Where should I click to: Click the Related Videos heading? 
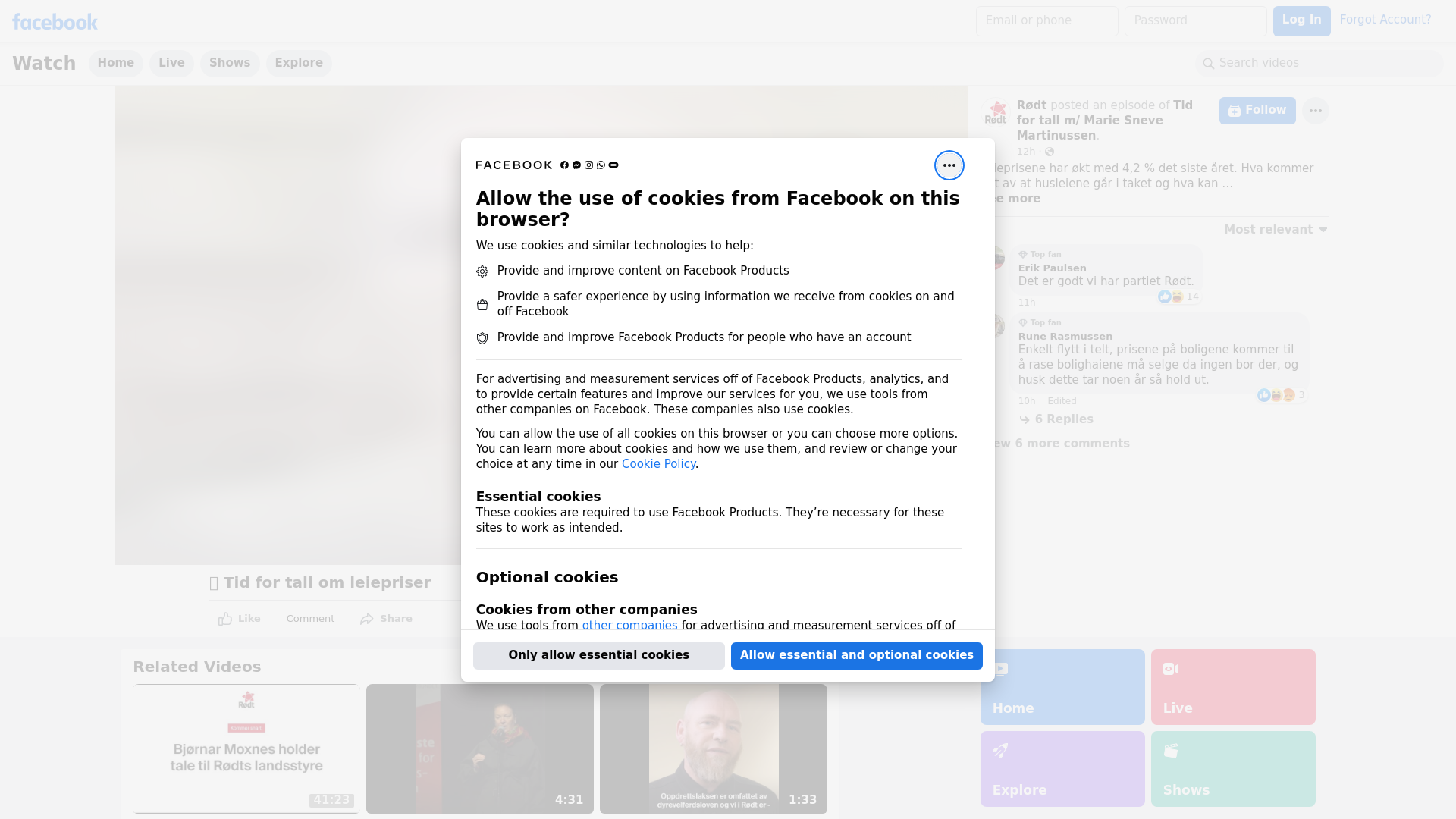click(197, 667)
